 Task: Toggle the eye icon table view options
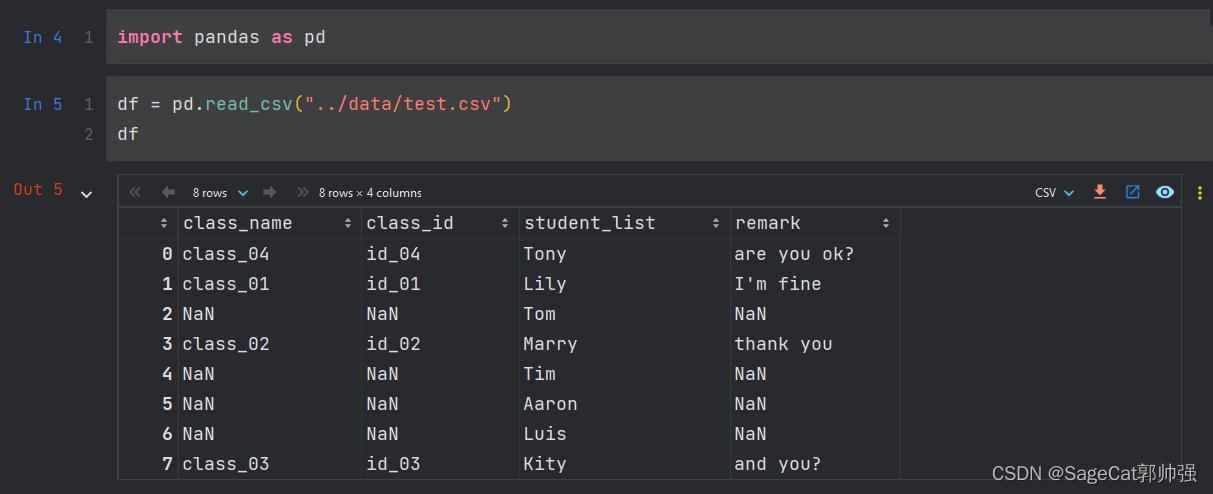pos(1165,192)
